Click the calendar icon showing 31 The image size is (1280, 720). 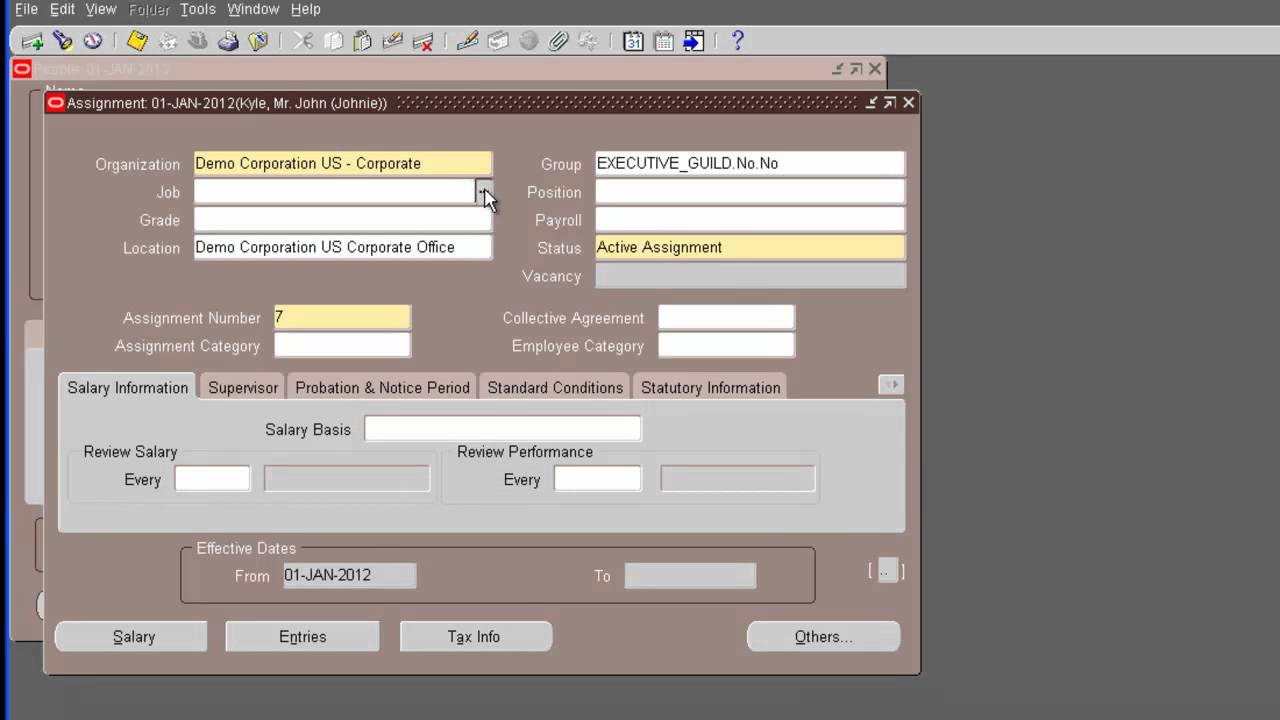[633, 41]
